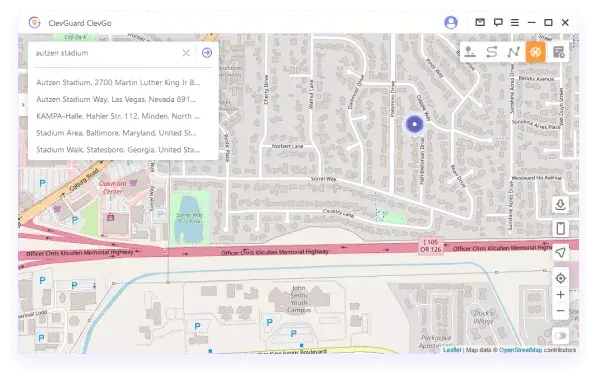Open the OpenStreetMap attribution link
The image size is (597, 380).
520,350
